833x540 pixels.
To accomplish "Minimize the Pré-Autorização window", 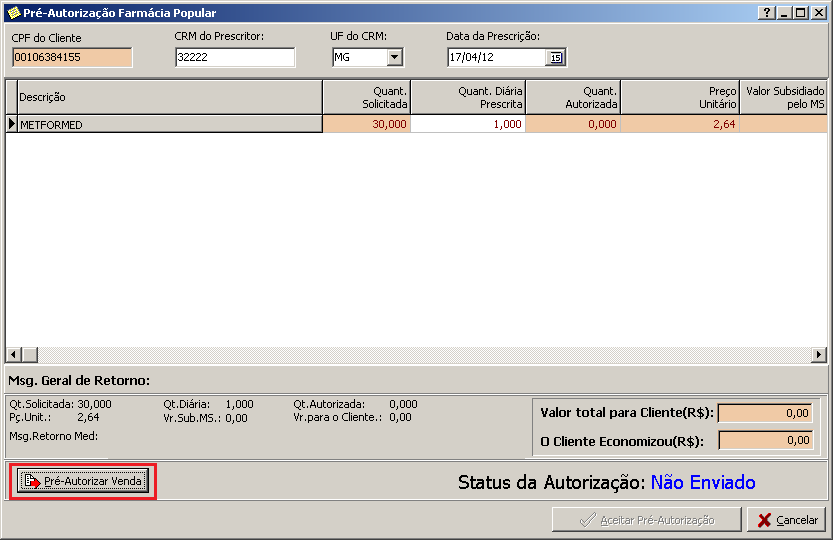I will pos(784,13).
